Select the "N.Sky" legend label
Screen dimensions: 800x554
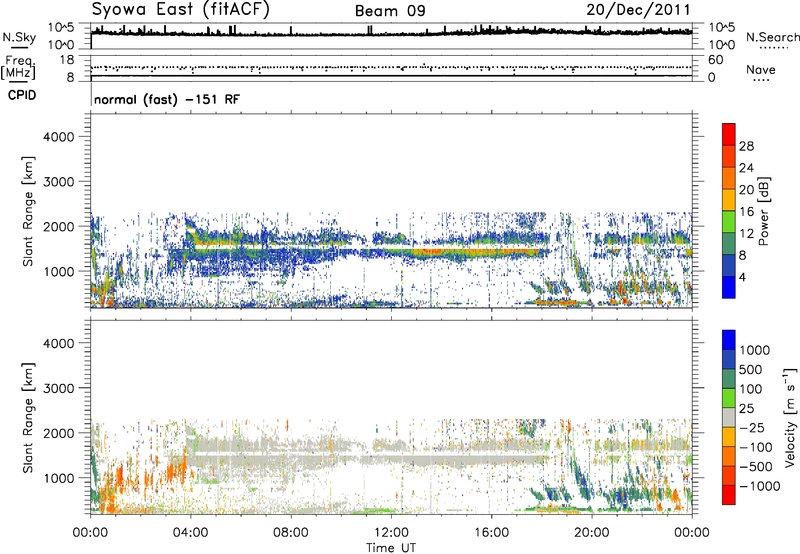pos(19,37)
